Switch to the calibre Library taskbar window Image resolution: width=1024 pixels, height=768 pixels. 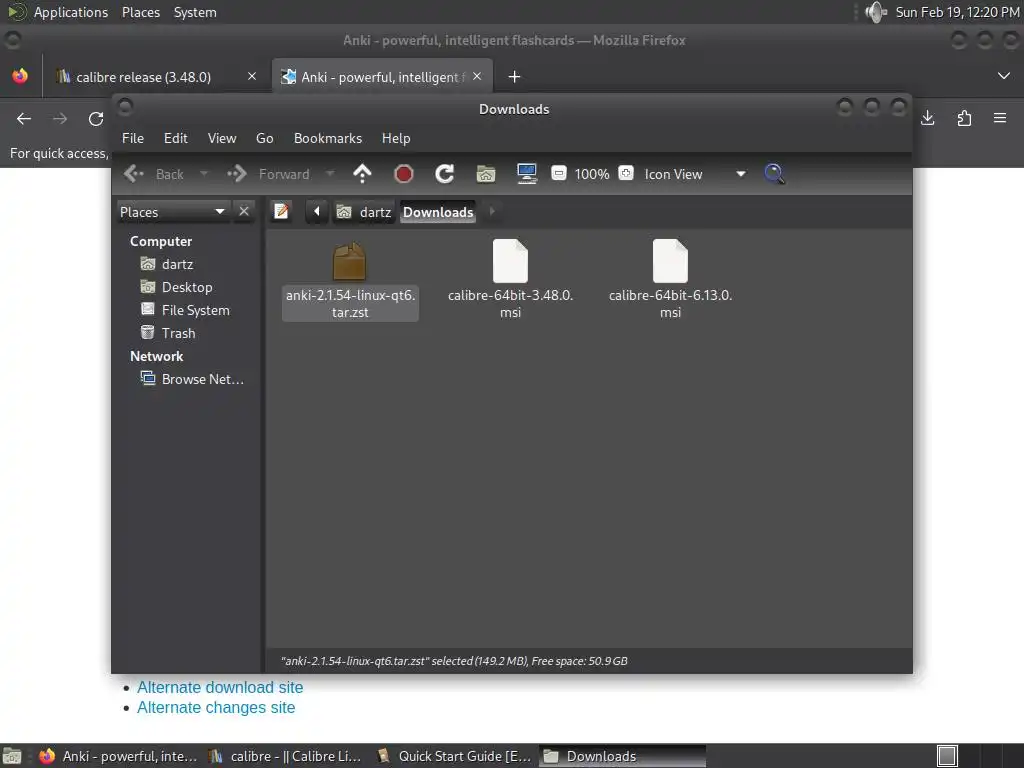click(285, 756)
